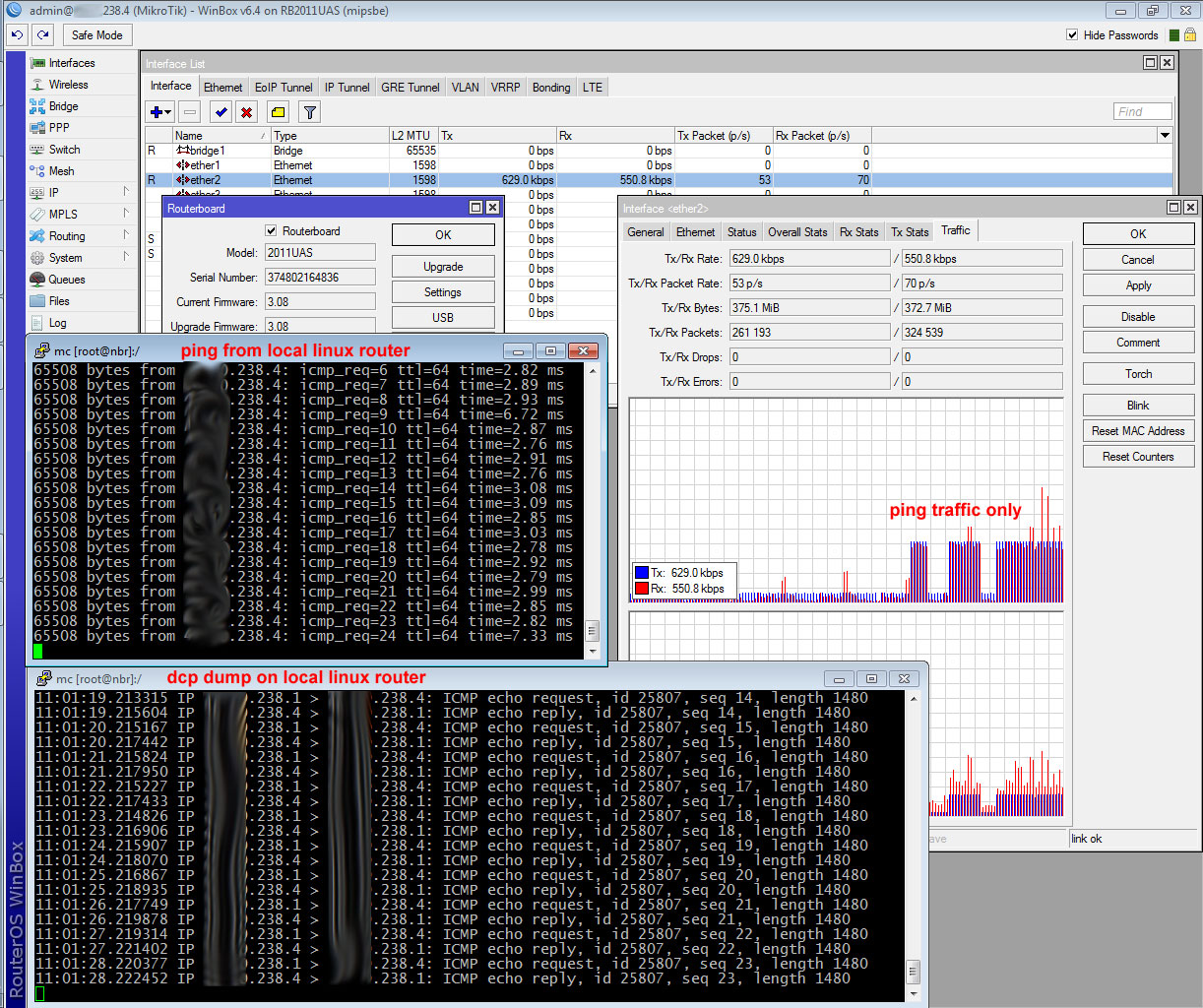1203x1008 pixels.
Task: Toggle Safe Mode on
Action: (x=96, y=34)
